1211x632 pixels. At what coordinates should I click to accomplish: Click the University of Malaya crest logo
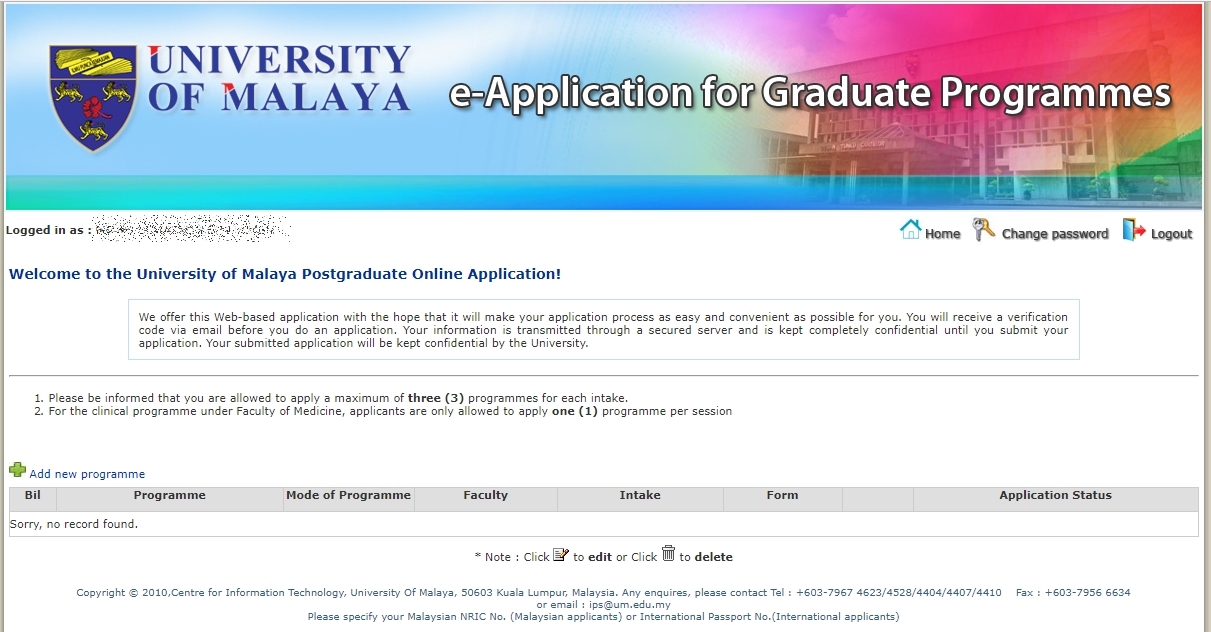[x=93, y=98]
